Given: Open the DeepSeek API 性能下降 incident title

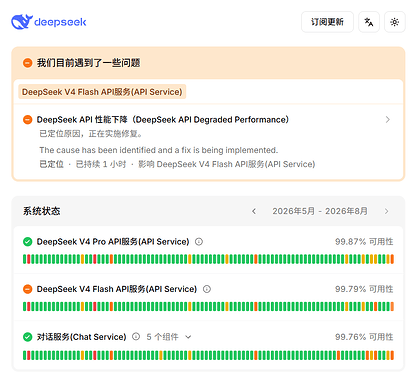Looking at the screenshot, I should 163,119.
